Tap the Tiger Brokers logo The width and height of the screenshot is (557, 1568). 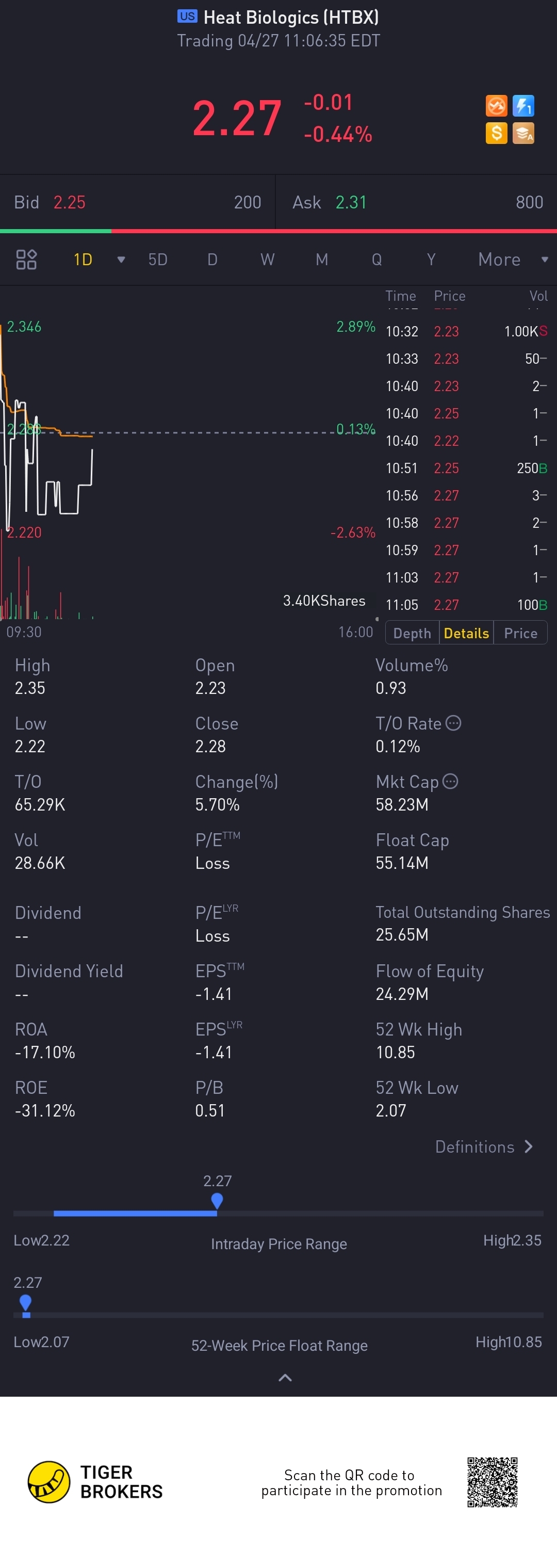point(50,1481)
